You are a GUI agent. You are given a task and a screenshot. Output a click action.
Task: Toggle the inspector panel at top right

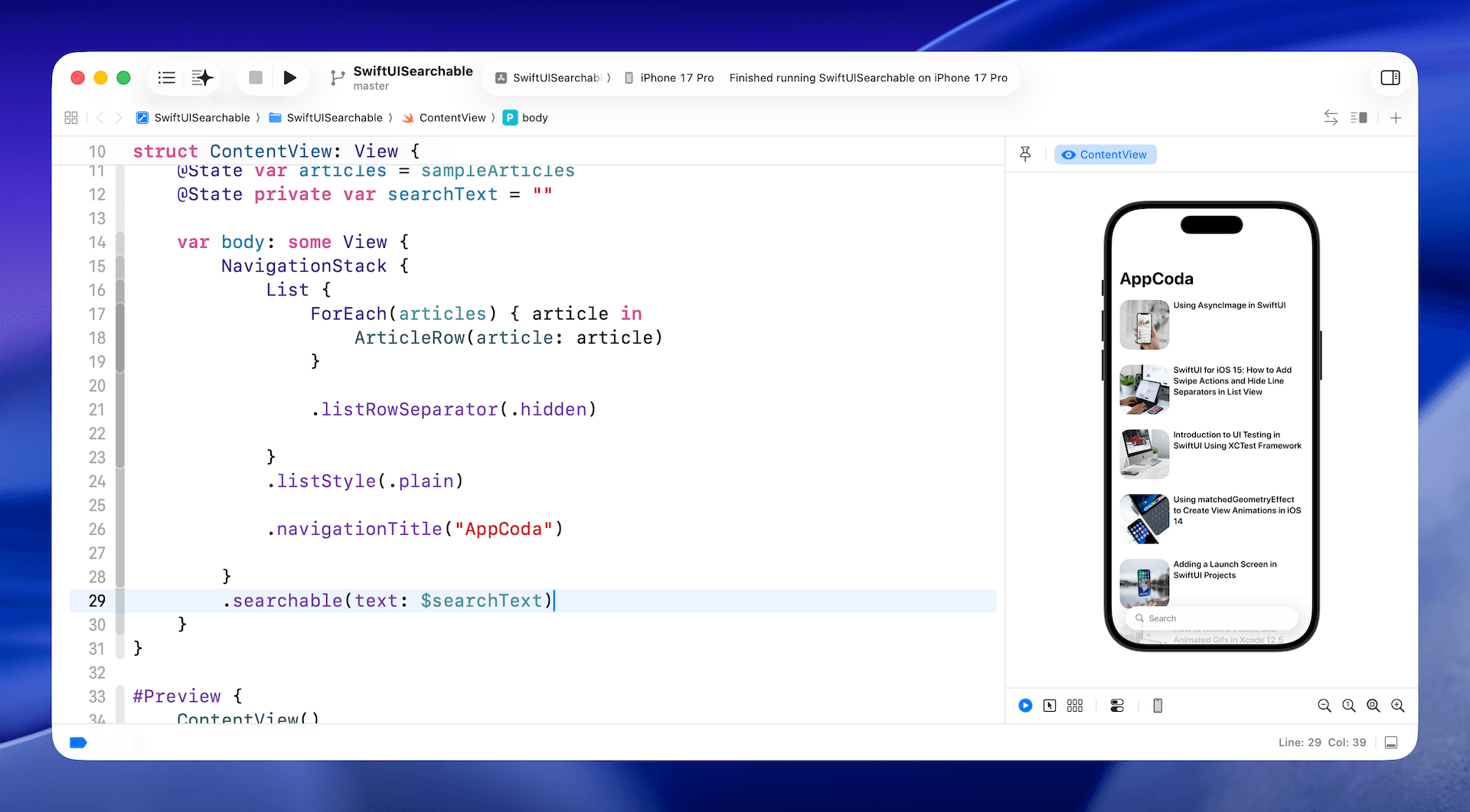click(1390, 77)
